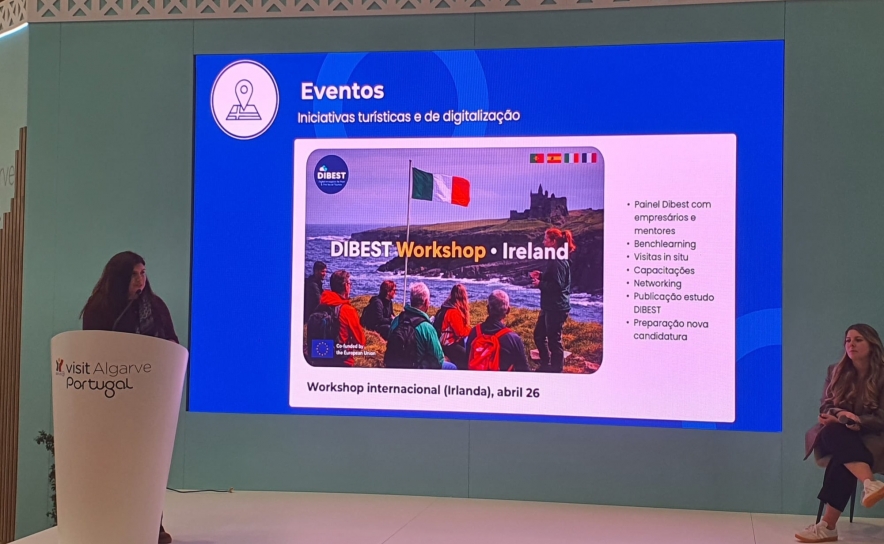Click the 'Workshop internacional (Irlanda), abril 26' caption
884x544 pixels.
click(423, 390)
